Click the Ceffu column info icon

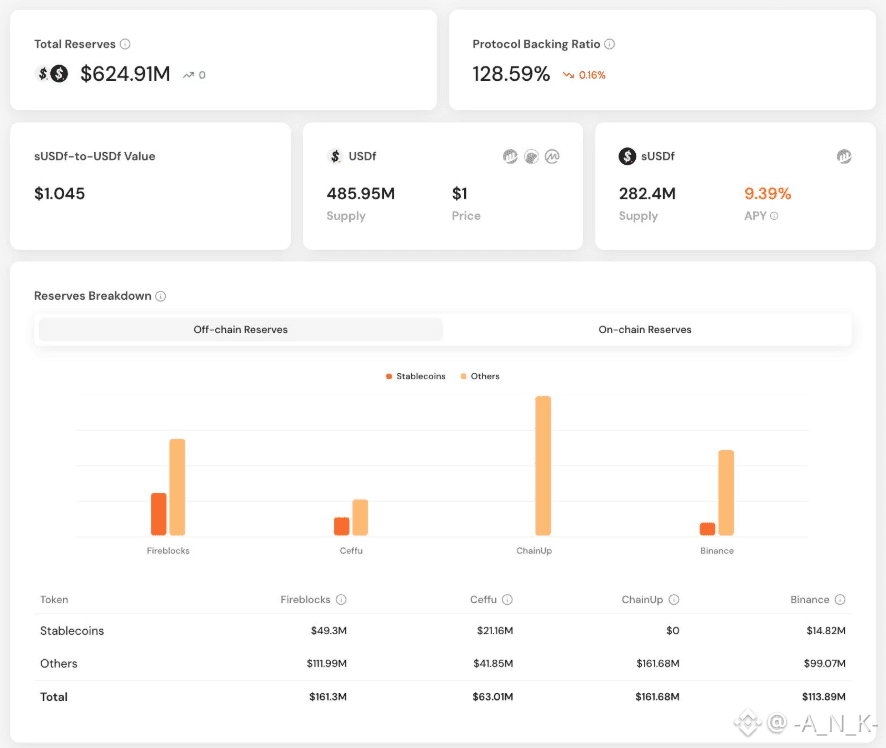pyautogui.click(x=507, y=599)
